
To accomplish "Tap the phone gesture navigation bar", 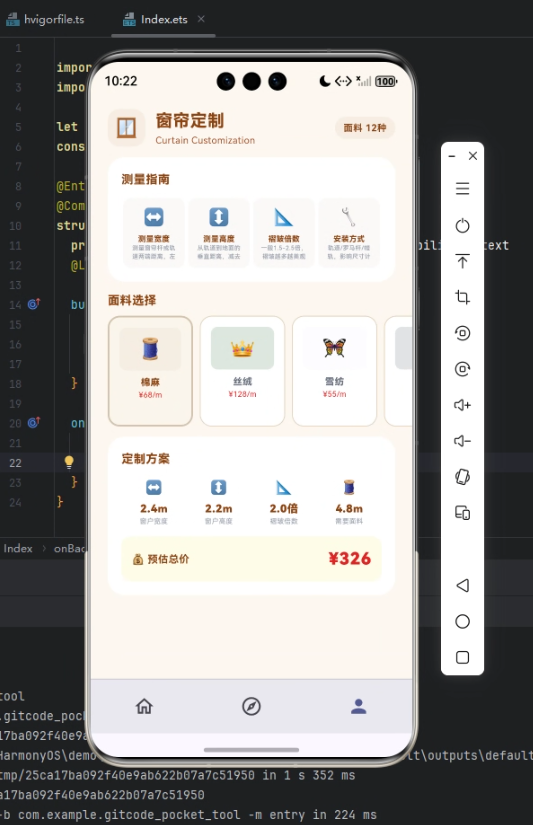I will (252, 749).
